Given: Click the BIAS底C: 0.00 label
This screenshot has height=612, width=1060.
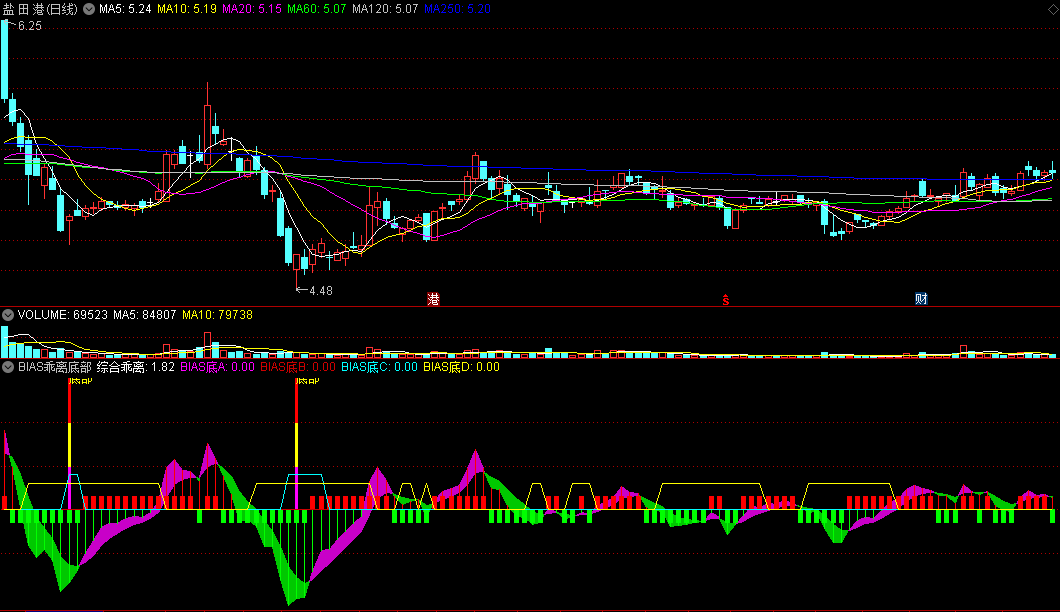Looking at the screenshot, I should point(379,367).
